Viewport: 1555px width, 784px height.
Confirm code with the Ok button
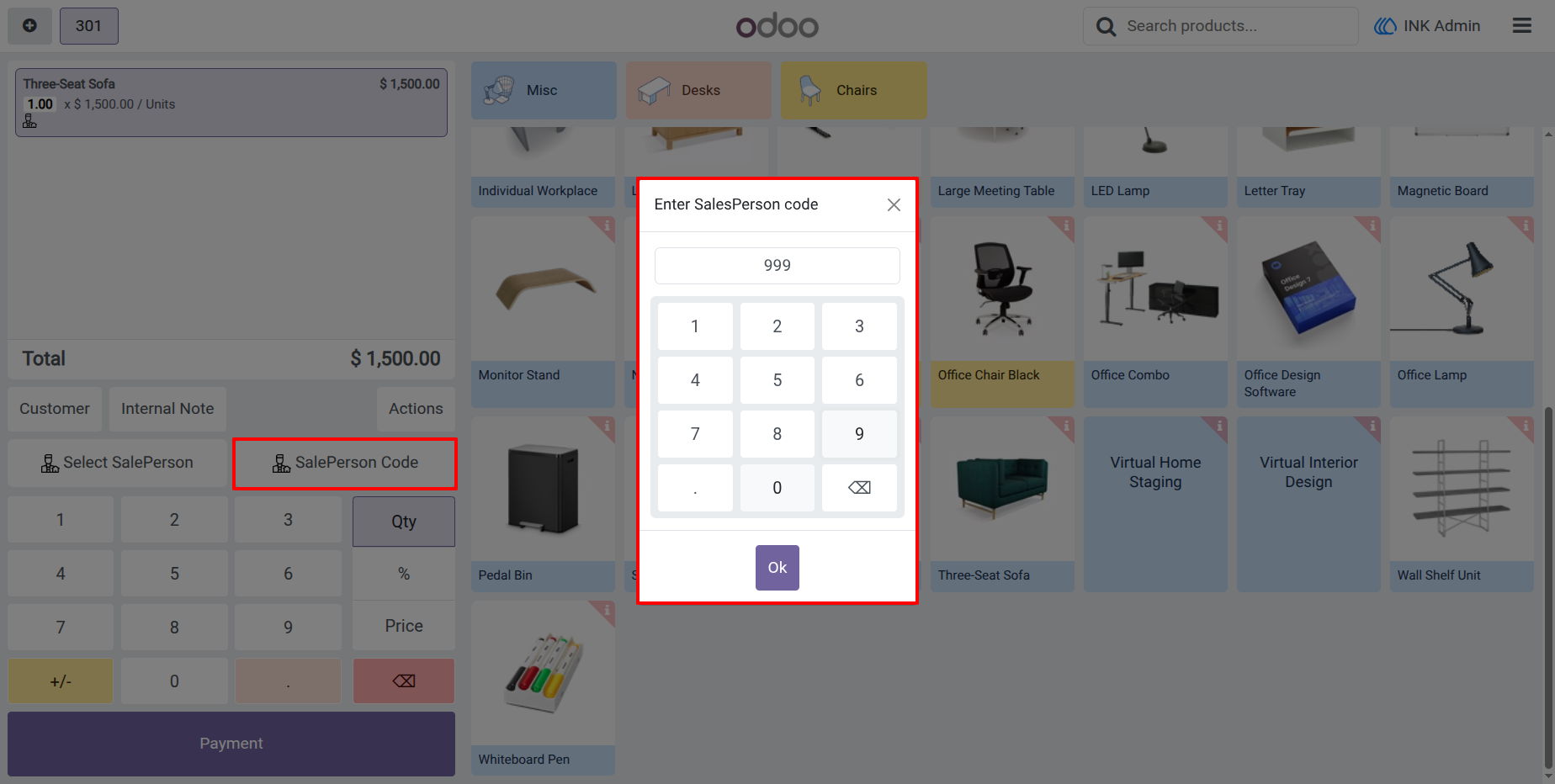click(777, 568)
